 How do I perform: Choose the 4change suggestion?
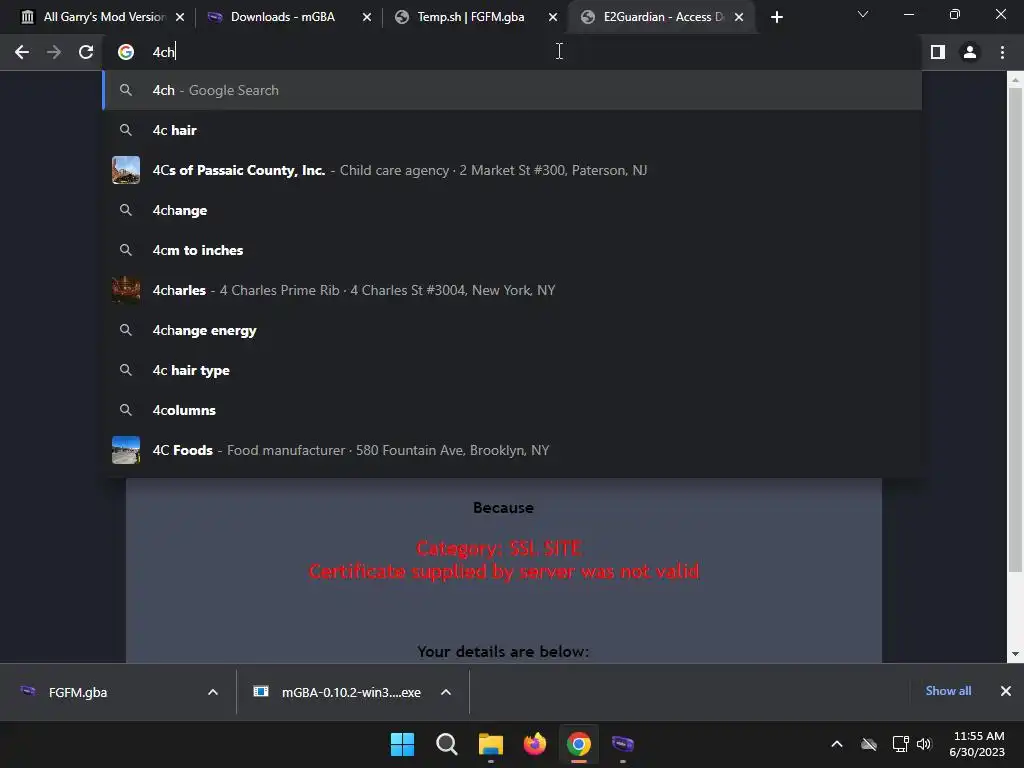click(512, 210)
